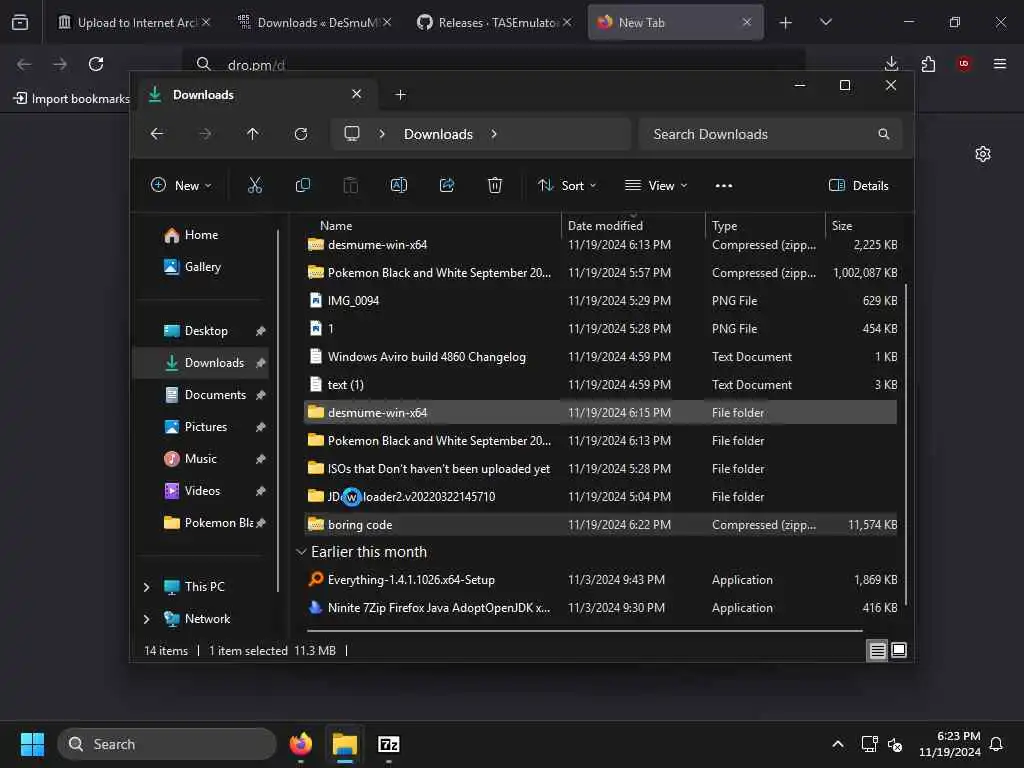Open Firefox from the taskbar
The image size is (1024, 768).
click(300, 744)
